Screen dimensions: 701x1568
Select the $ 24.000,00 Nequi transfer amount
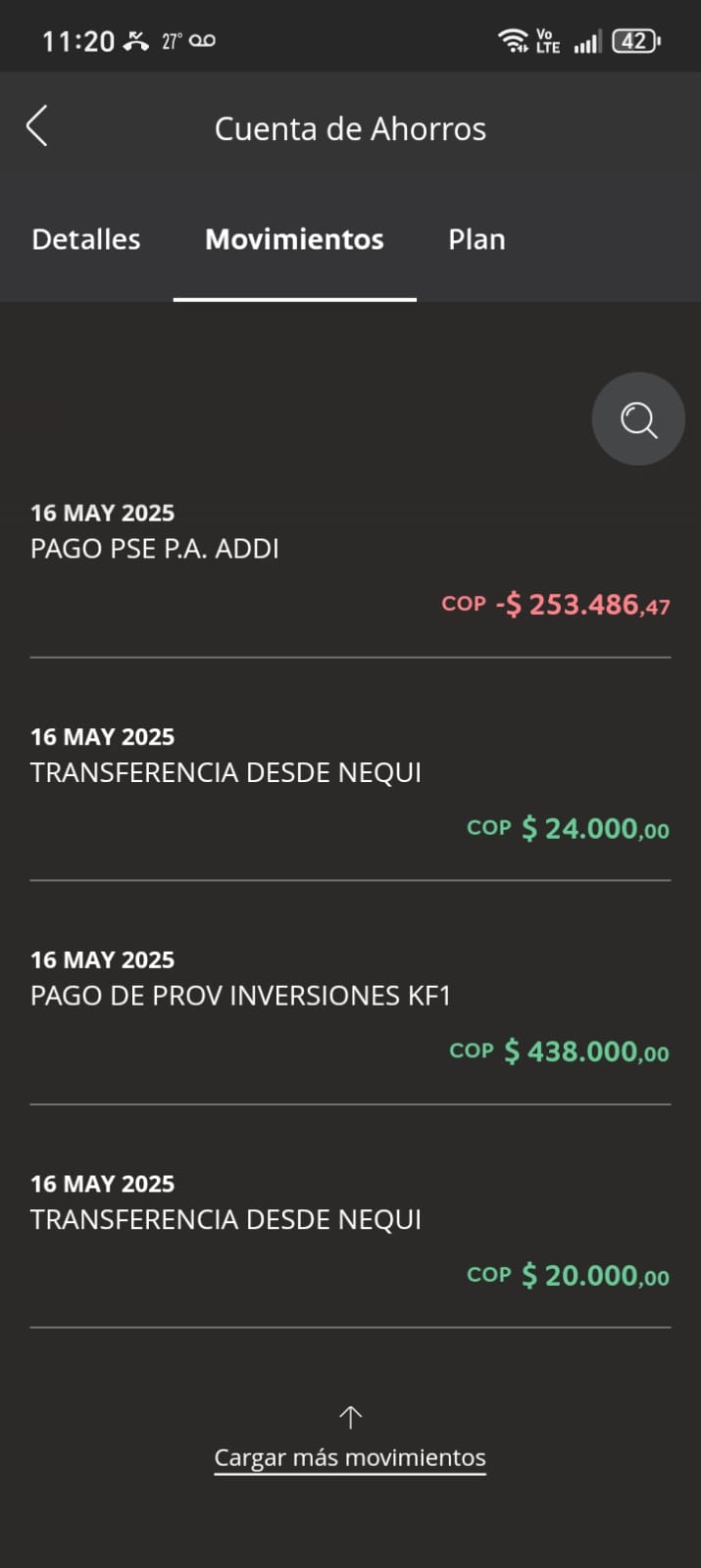[594, 829]
